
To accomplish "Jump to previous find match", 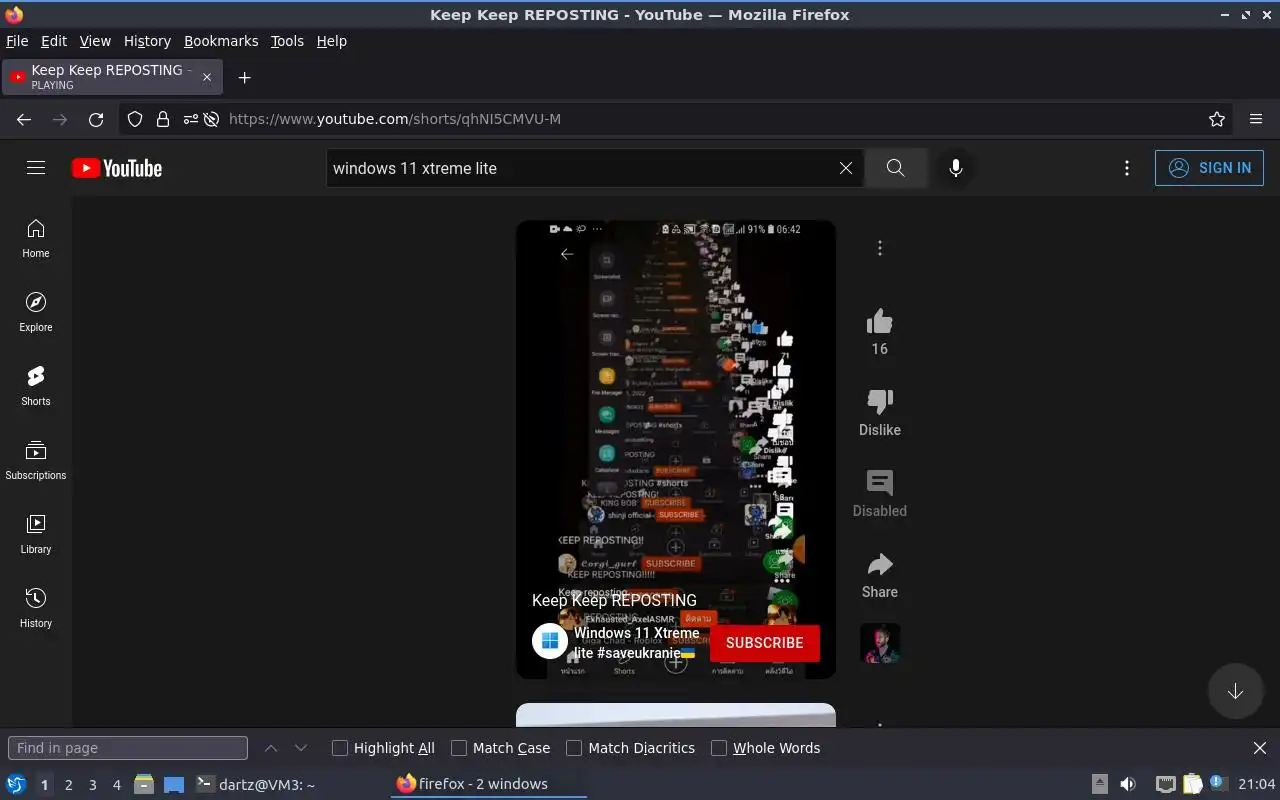I will 271,748.
